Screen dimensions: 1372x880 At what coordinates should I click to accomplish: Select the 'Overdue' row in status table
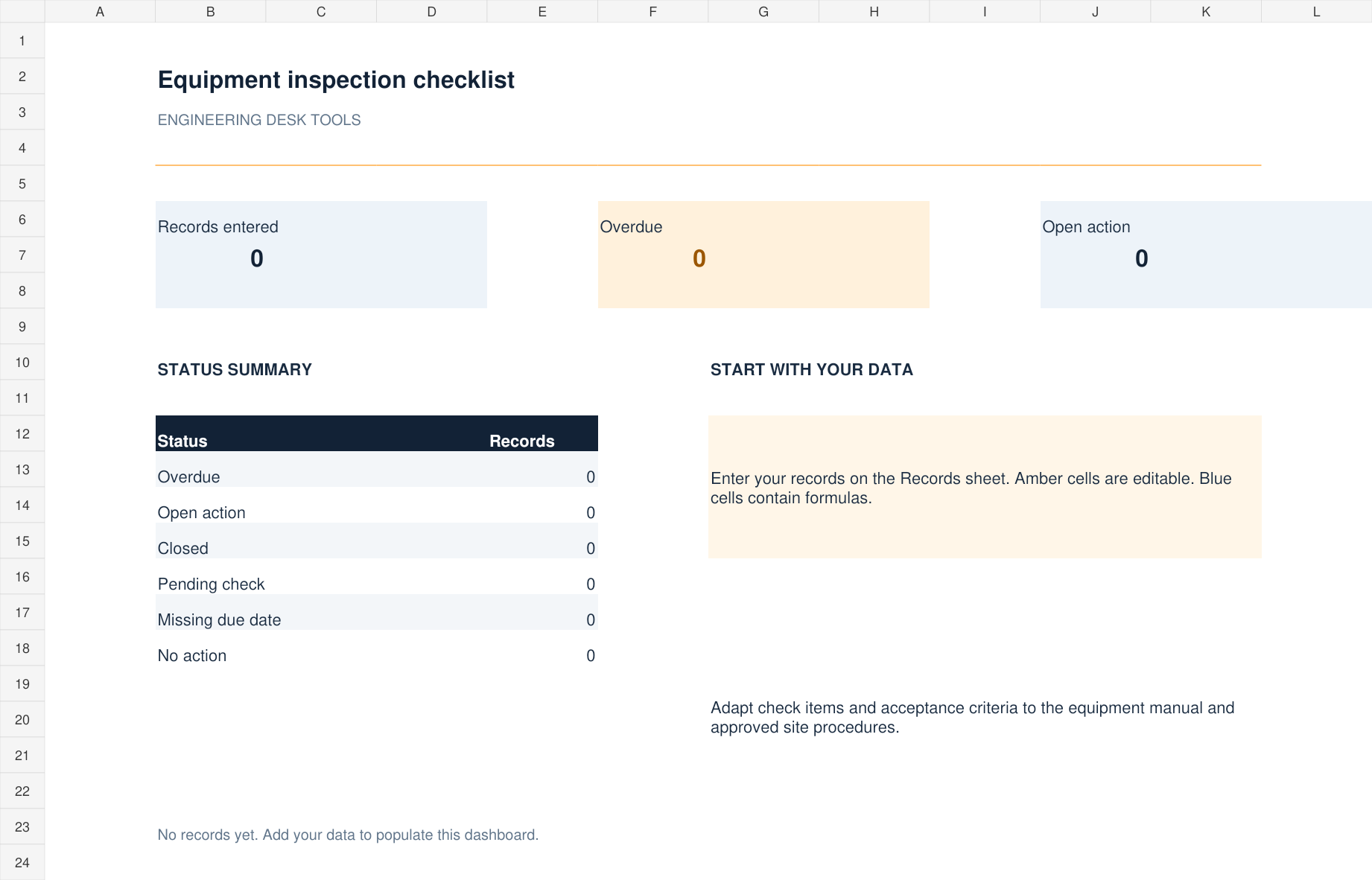pos(377,469)
